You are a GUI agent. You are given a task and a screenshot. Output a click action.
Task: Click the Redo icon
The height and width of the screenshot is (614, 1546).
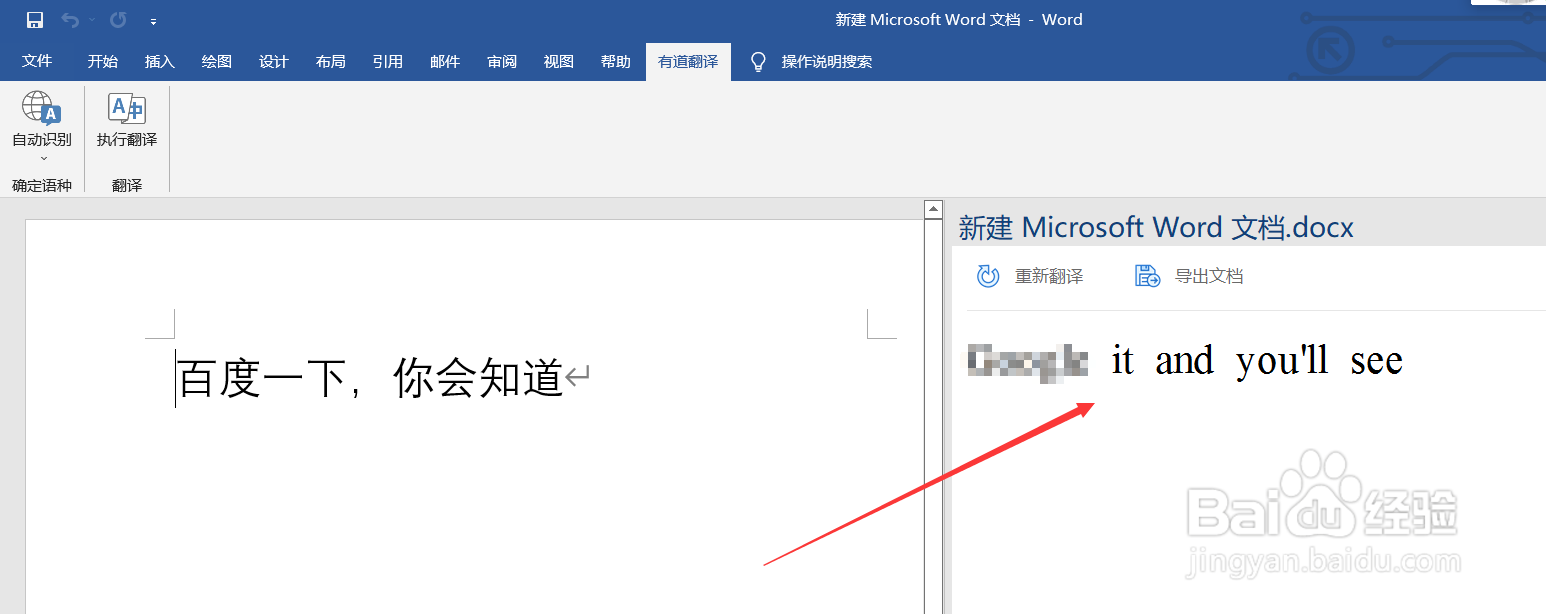click(118, 20)
